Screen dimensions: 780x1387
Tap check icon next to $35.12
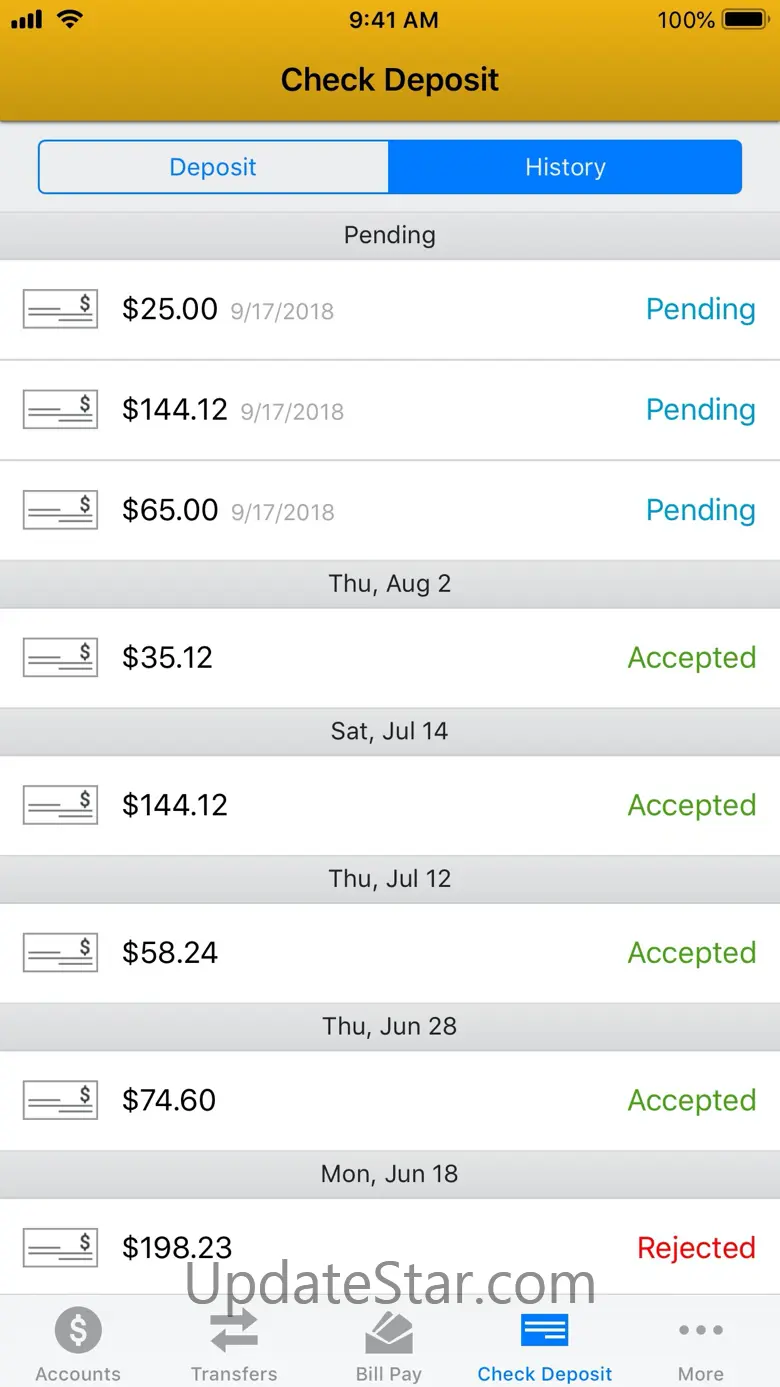[60, 657]
